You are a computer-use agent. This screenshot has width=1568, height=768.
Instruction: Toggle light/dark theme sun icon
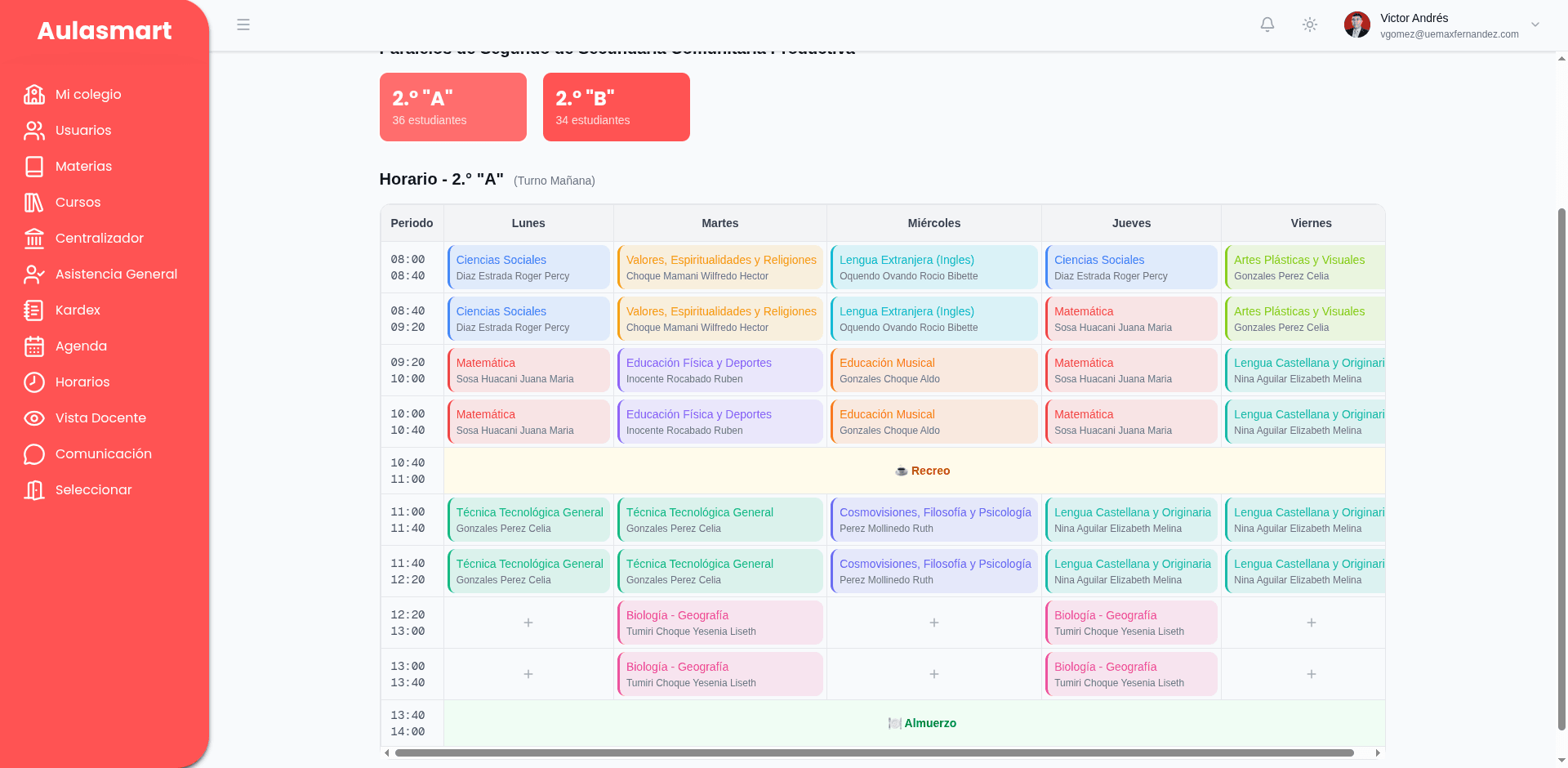click(x=1310, y=25)
